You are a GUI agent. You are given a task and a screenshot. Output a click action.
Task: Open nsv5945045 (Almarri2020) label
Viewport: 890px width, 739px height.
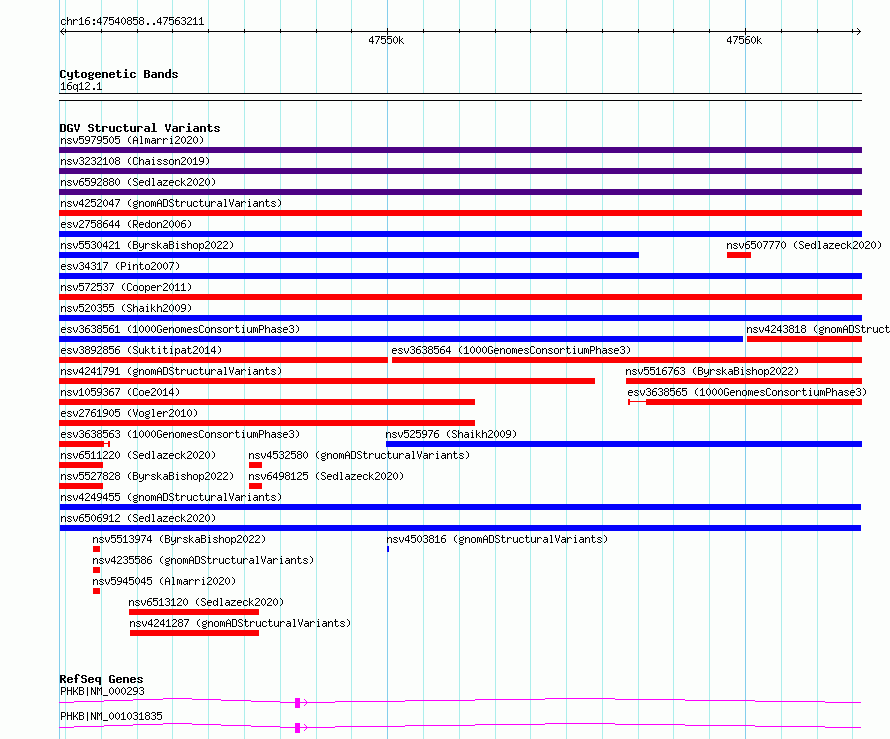(x=163, y=581)
